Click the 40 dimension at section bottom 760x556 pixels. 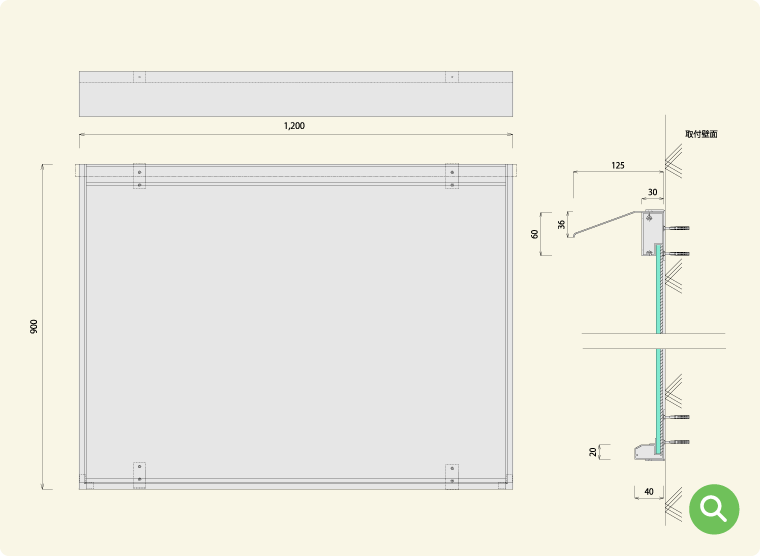[x=649, y=492]
